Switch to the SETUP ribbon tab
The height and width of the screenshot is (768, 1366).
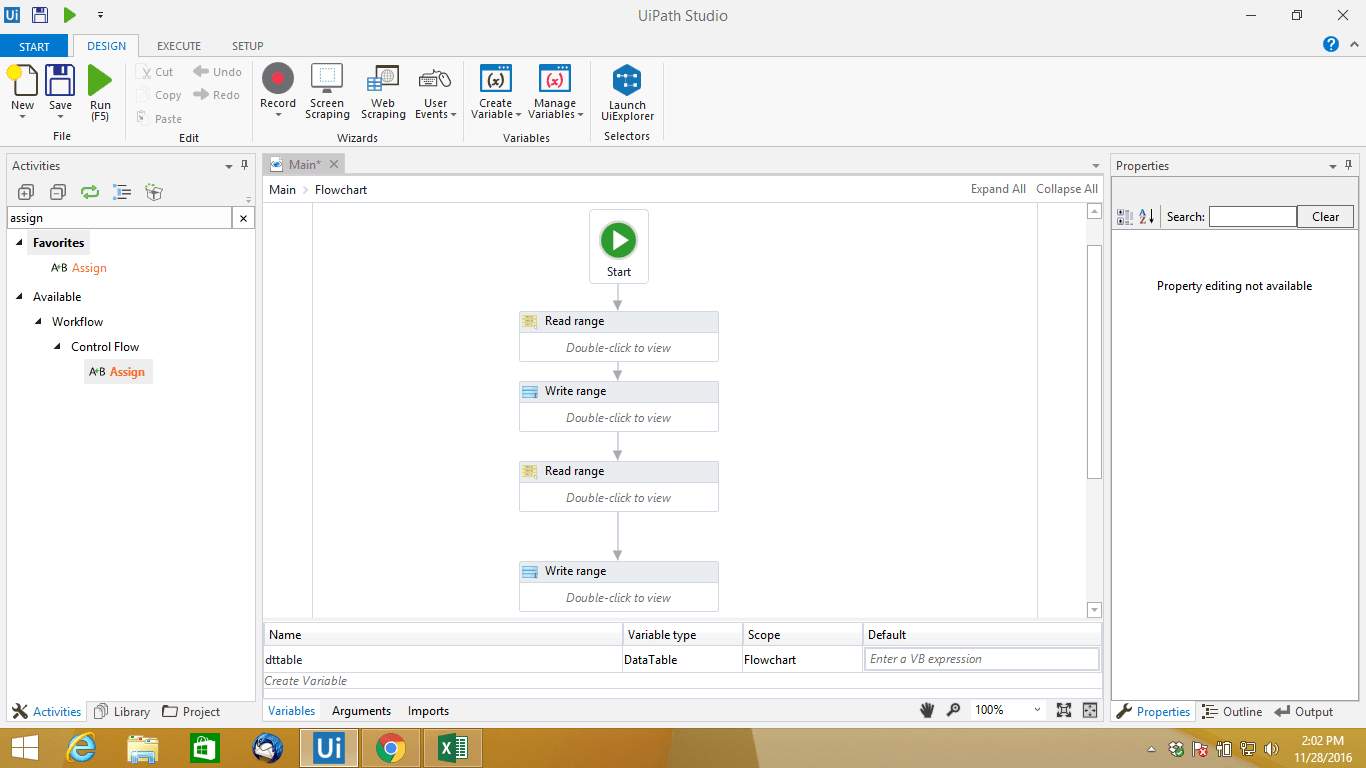(x=248, y=46)
